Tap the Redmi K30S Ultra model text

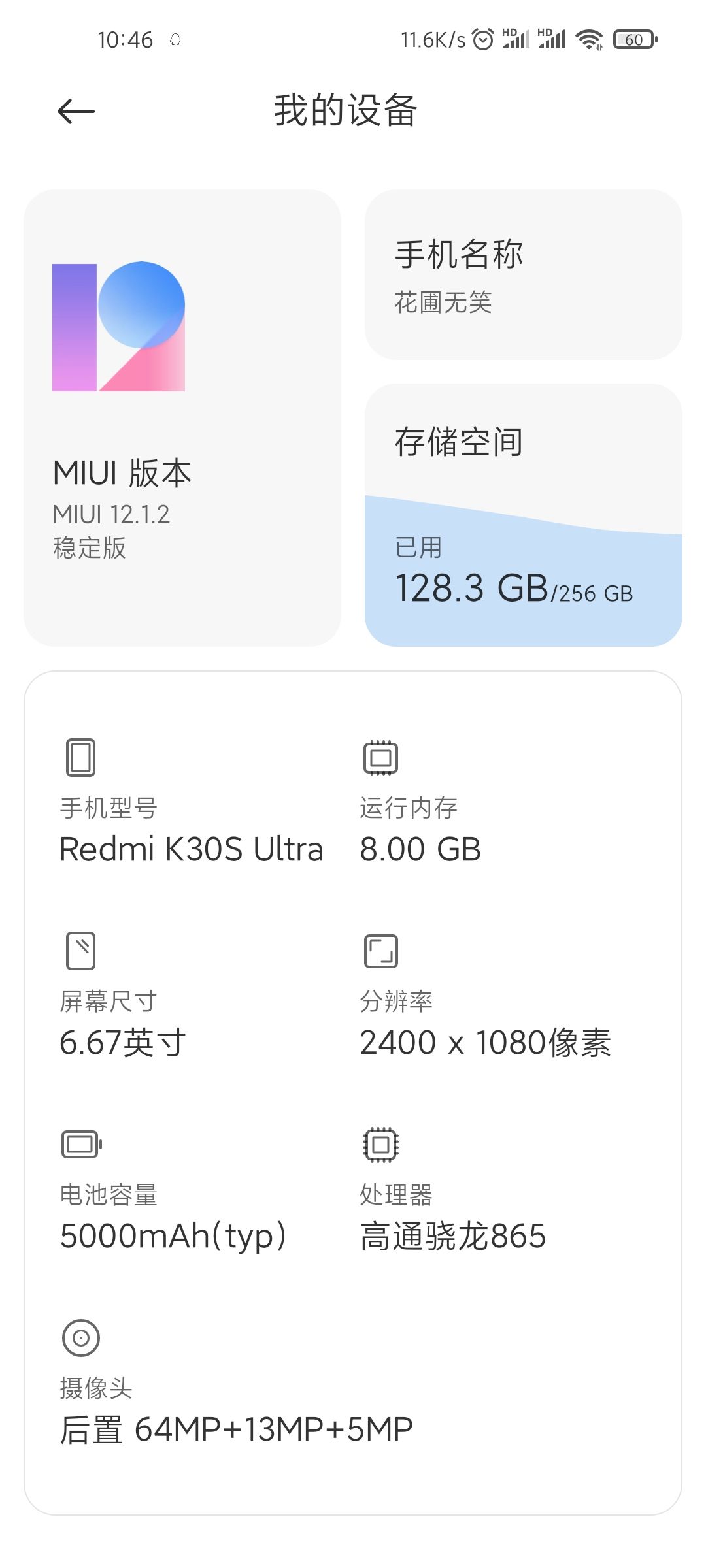[191, 849]
